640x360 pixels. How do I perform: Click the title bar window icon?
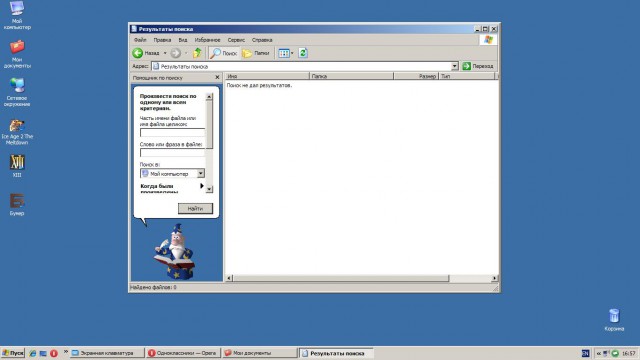pos(134,29)
